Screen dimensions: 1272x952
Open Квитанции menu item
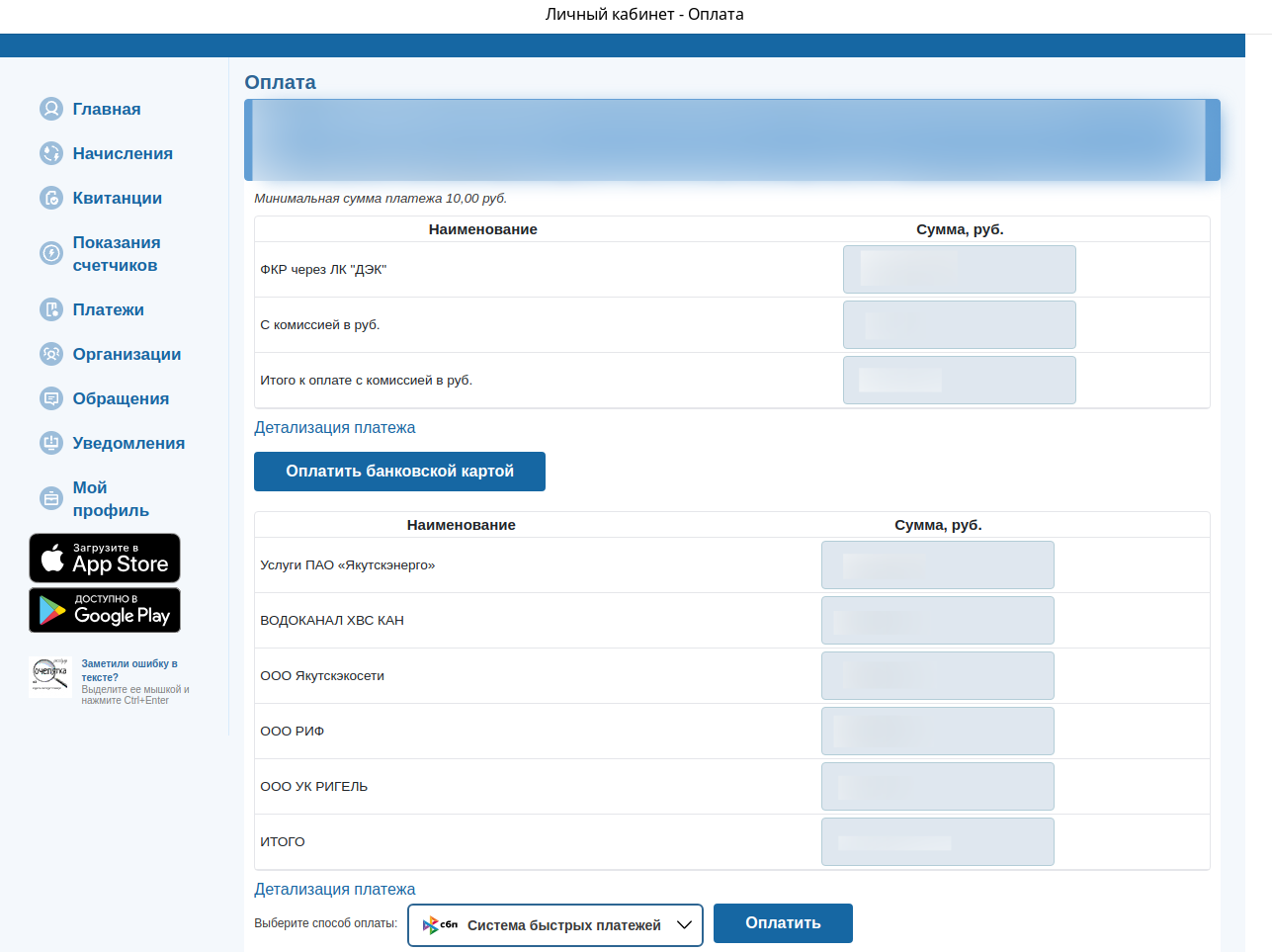[x=117, y=198]
